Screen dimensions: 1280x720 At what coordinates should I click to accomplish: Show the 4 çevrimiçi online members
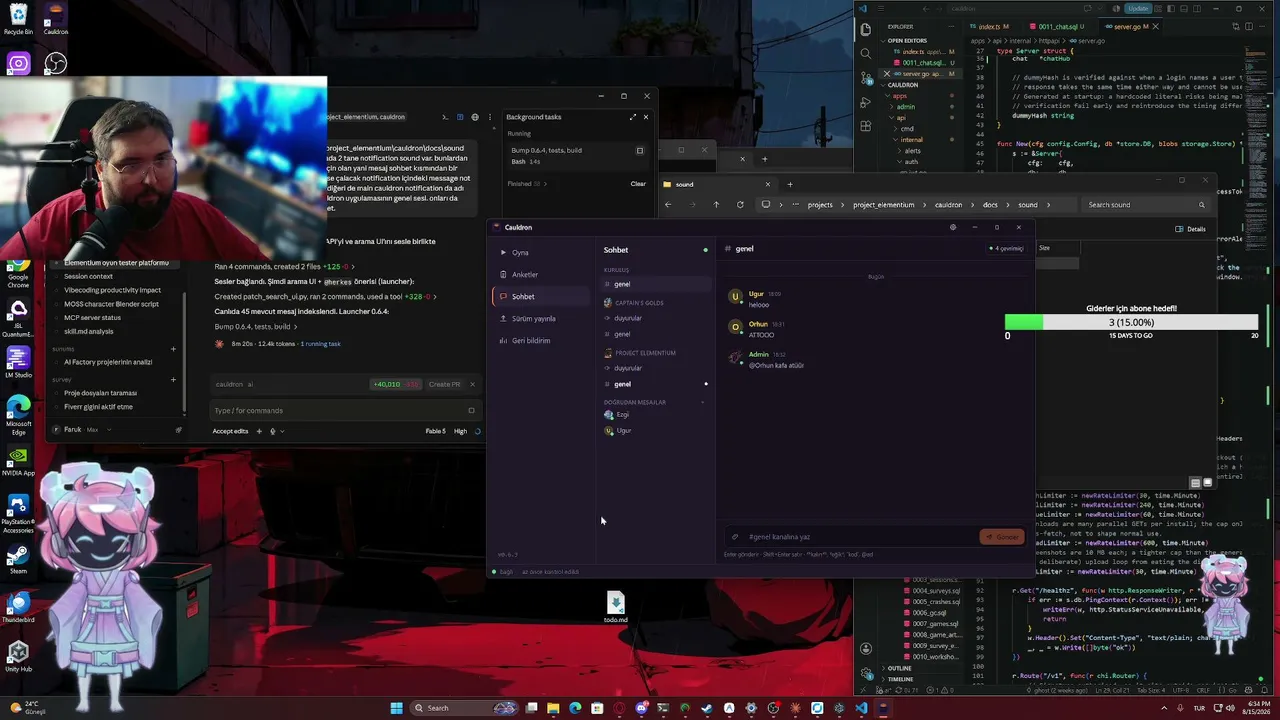[x=1008, y=248]
